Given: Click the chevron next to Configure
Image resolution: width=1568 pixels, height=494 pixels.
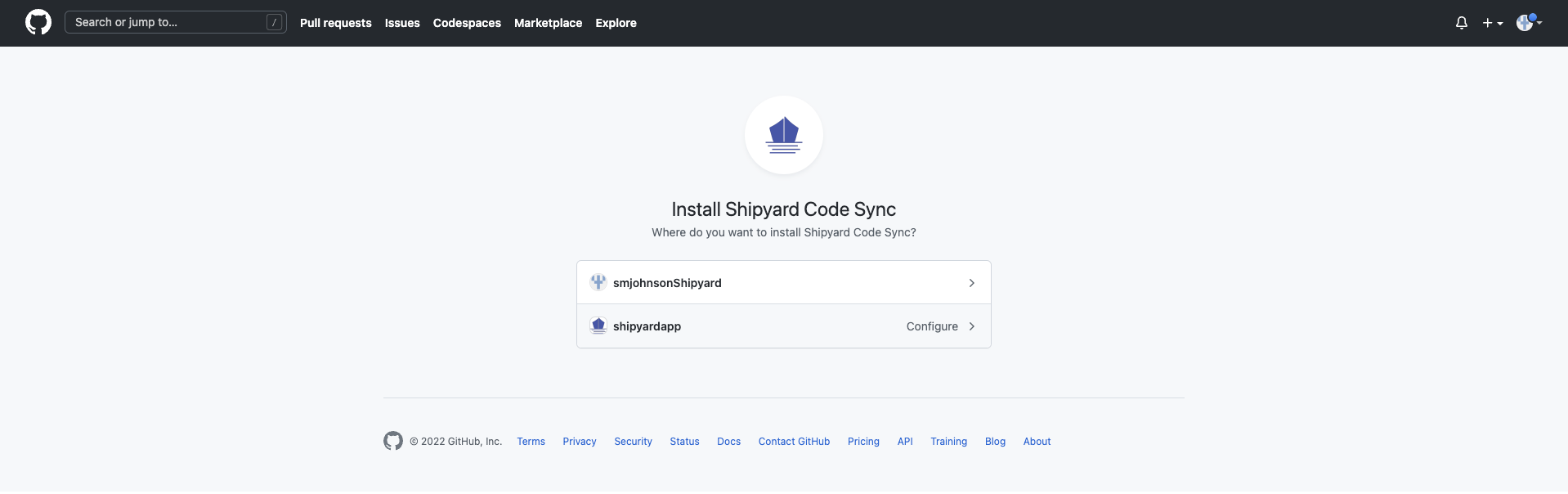Looking at the screenshot, I should tap(971, 326).
